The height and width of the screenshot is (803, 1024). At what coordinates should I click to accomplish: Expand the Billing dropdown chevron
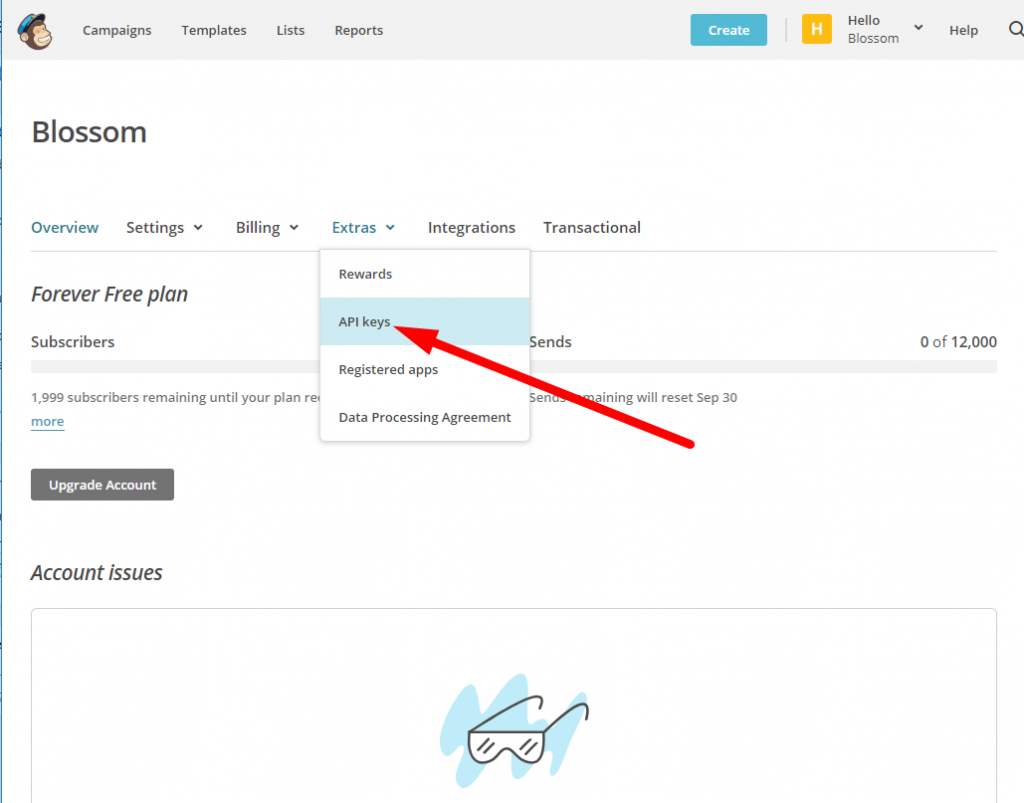294,227
